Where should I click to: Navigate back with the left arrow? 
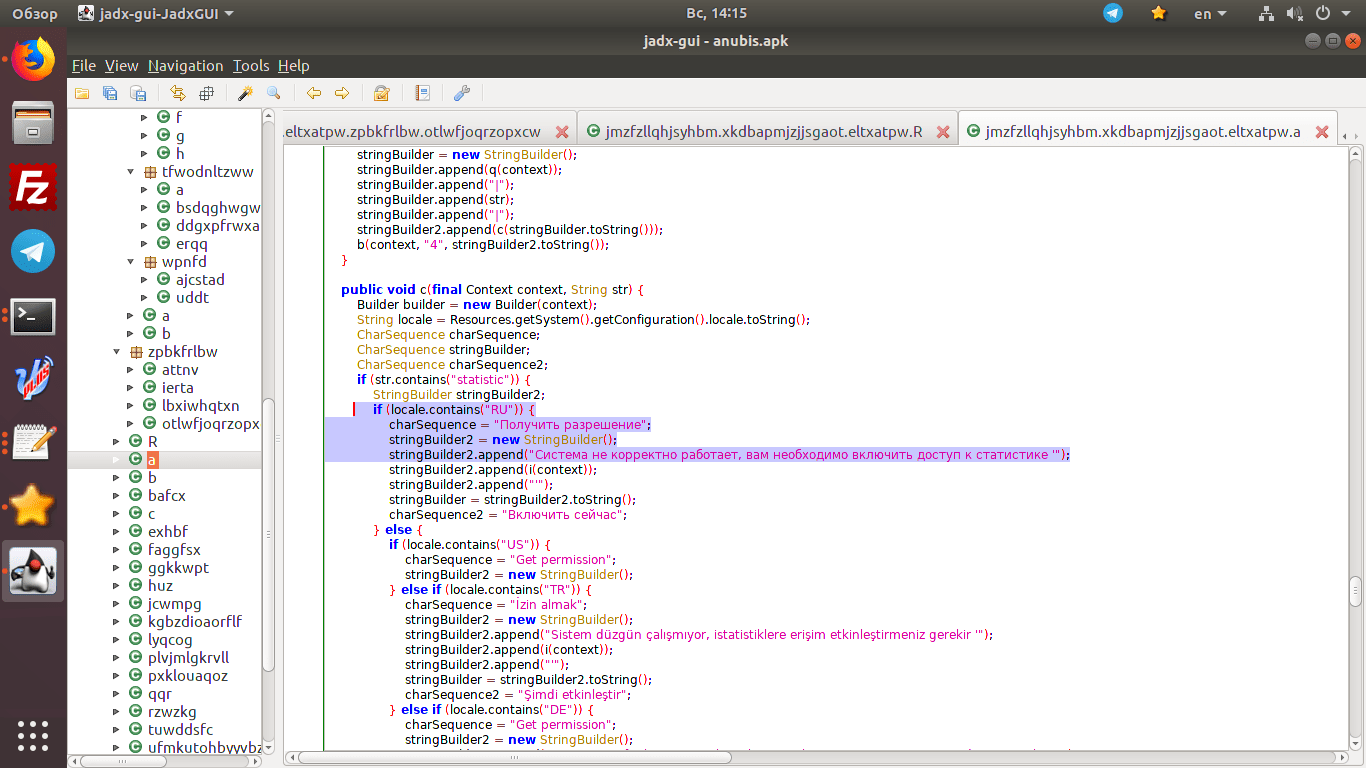[314, 93]
